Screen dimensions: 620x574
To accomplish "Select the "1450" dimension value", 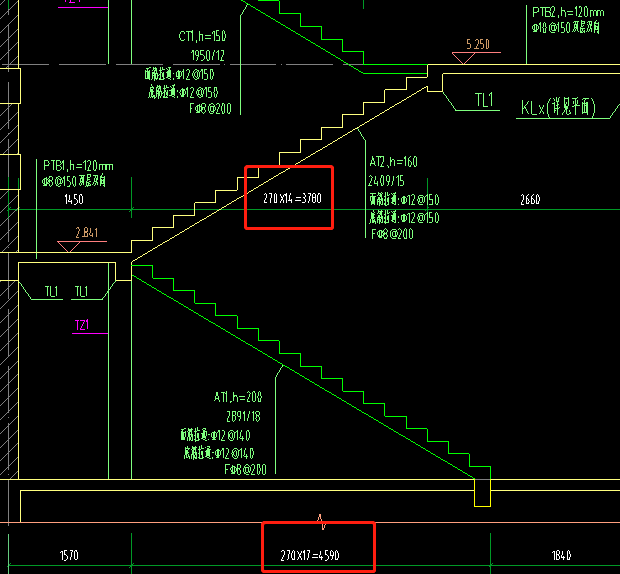I will coord(74,199).
